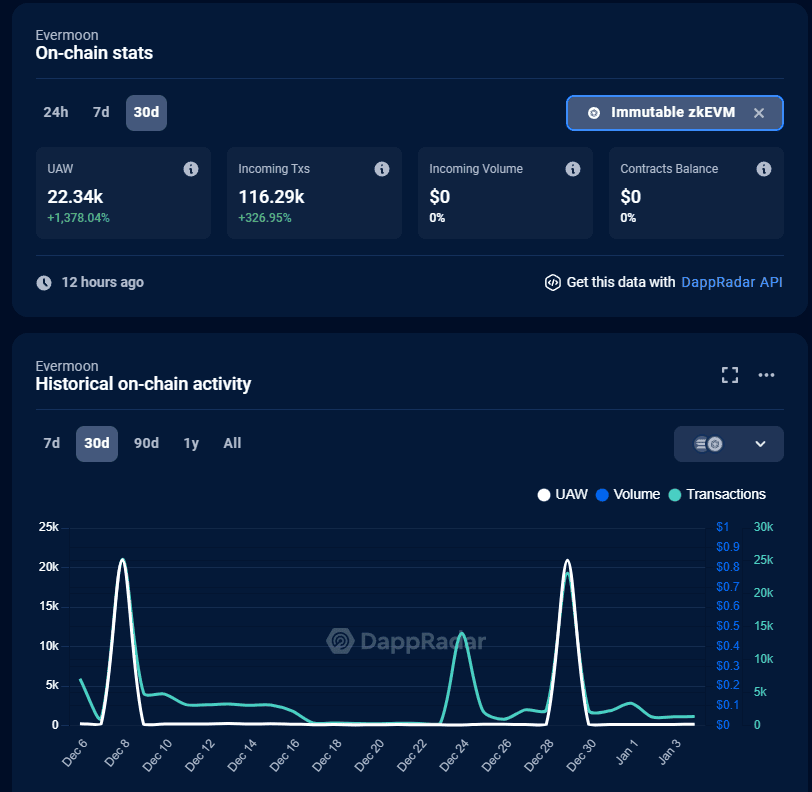Switch the historical chart to All
This screenshot has width=812, height=792.
(x=233, y=443)
